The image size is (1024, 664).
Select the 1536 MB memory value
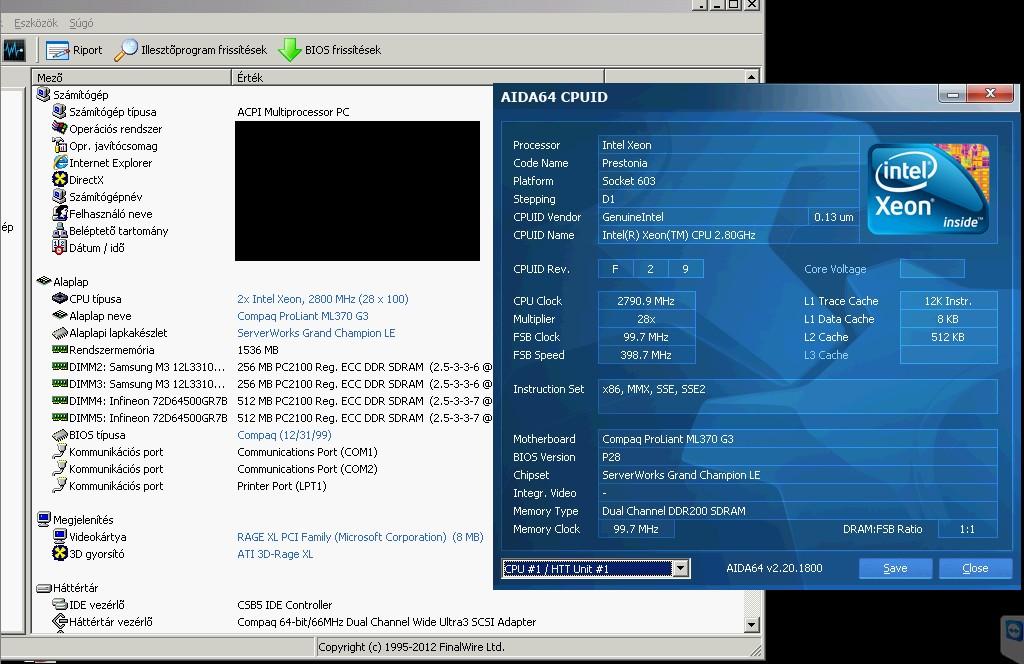coord(258,350)
